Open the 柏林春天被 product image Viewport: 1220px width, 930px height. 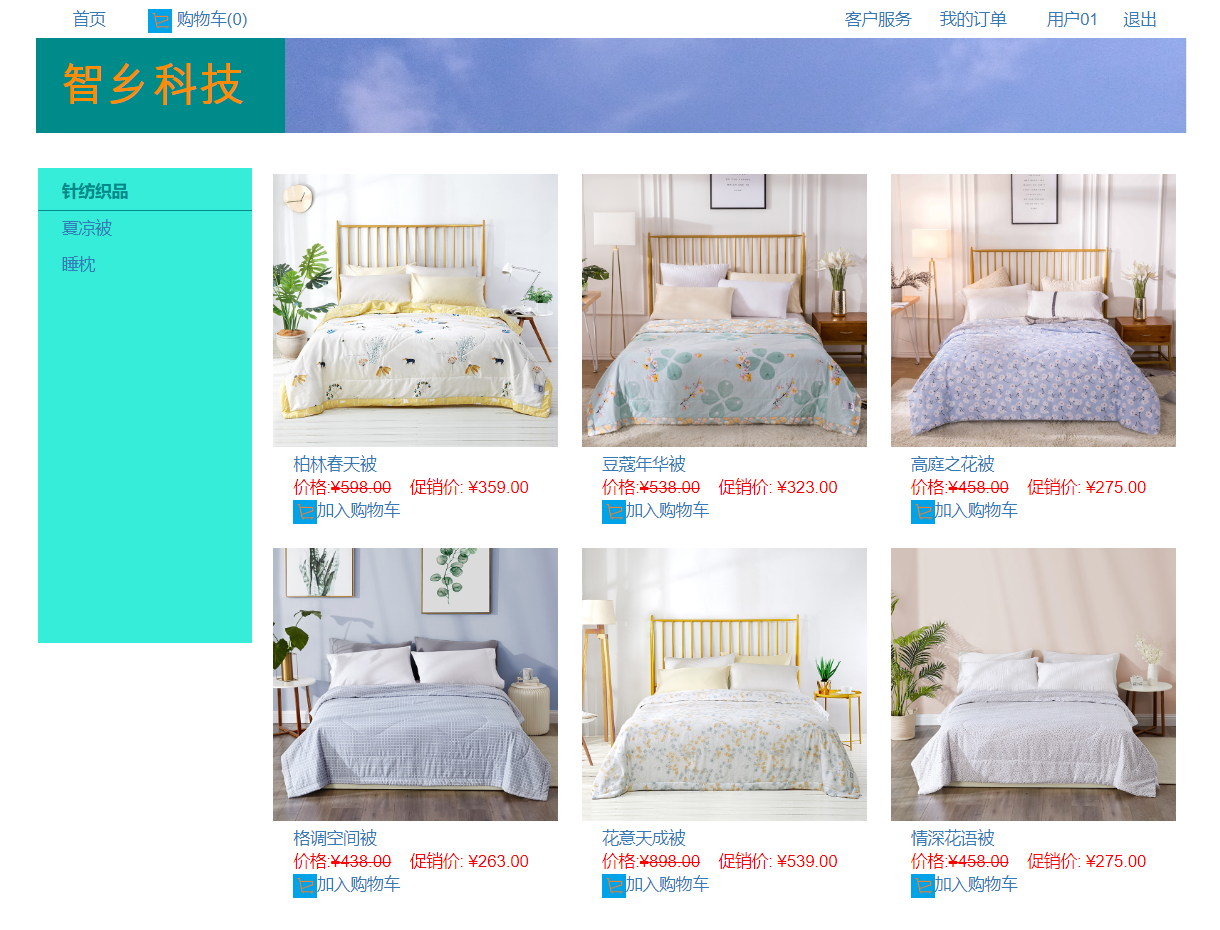click(415, 310)
